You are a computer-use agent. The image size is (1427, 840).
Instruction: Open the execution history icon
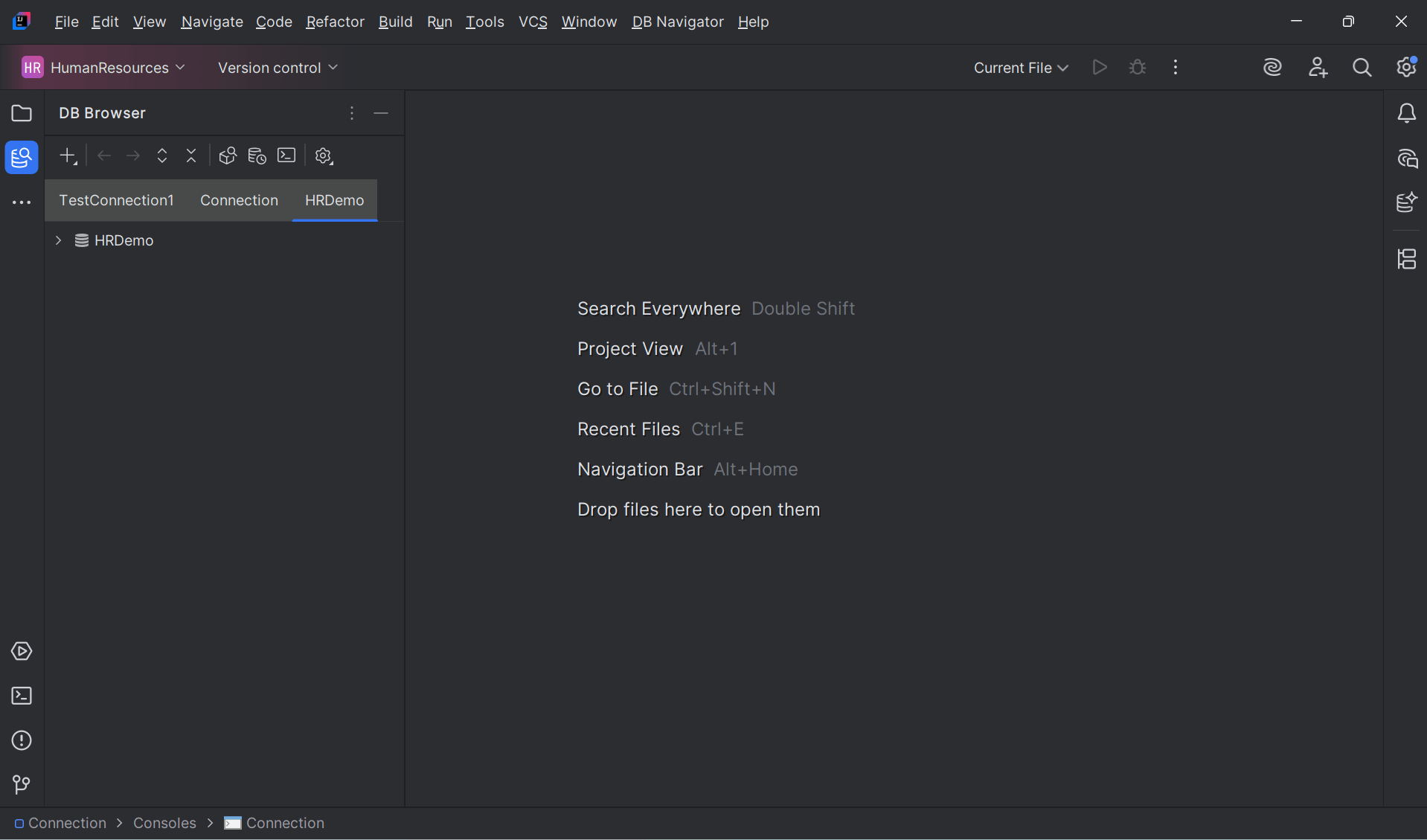[256, 156]
